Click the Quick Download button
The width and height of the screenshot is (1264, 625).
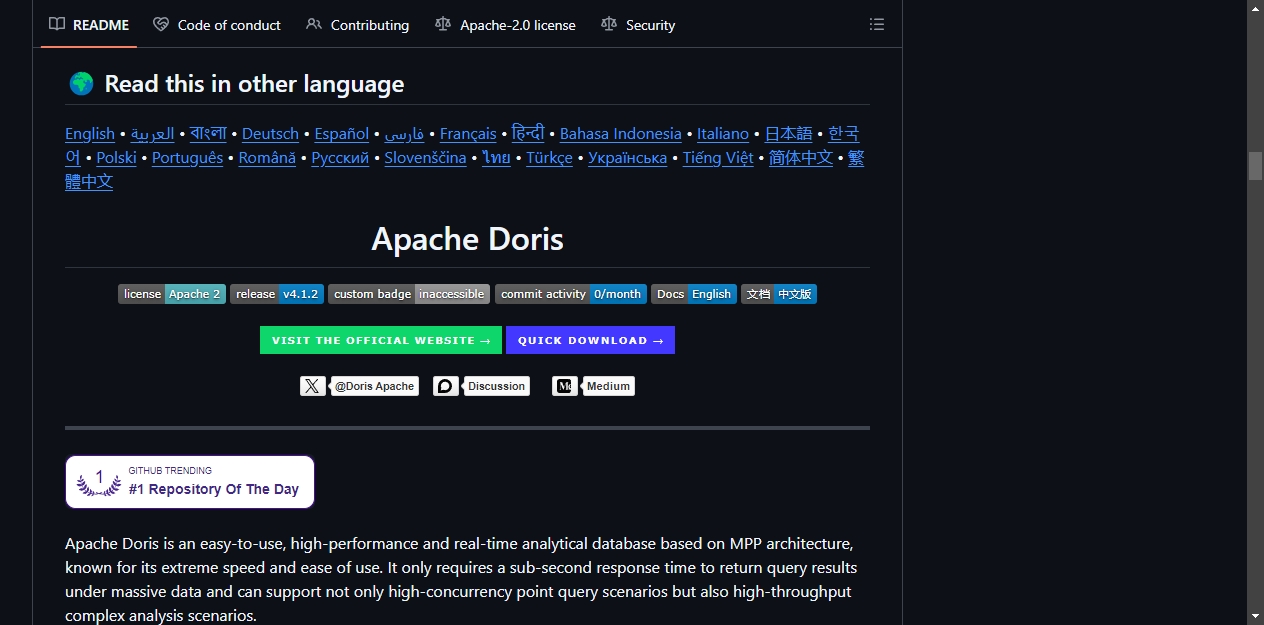point(590,340)
